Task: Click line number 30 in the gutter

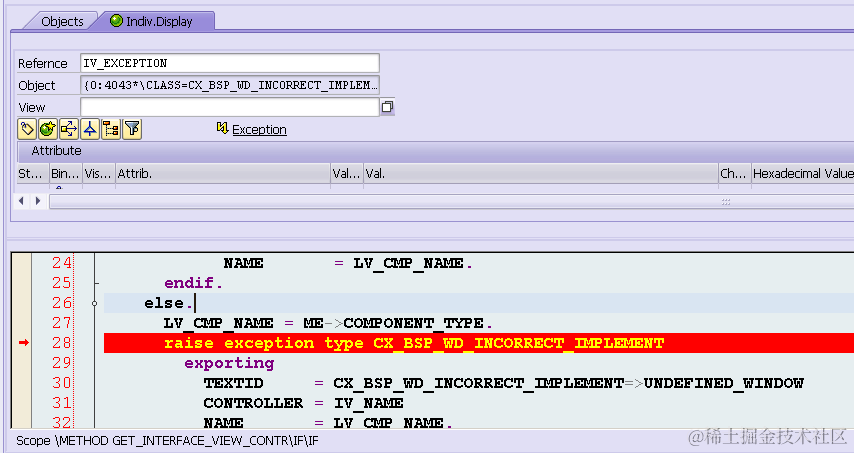Action: (x=62, y=383)
